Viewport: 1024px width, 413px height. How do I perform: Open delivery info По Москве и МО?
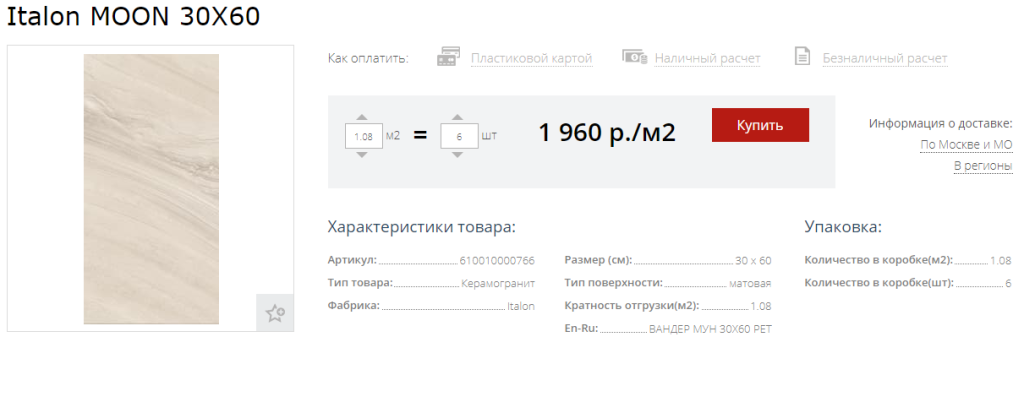tap(966, 144)
